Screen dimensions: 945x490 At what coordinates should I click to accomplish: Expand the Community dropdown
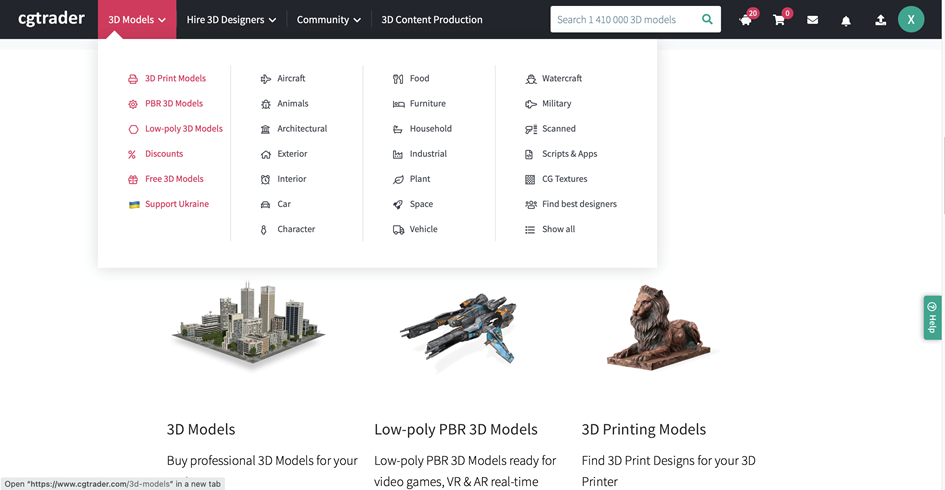pos(328,20)
